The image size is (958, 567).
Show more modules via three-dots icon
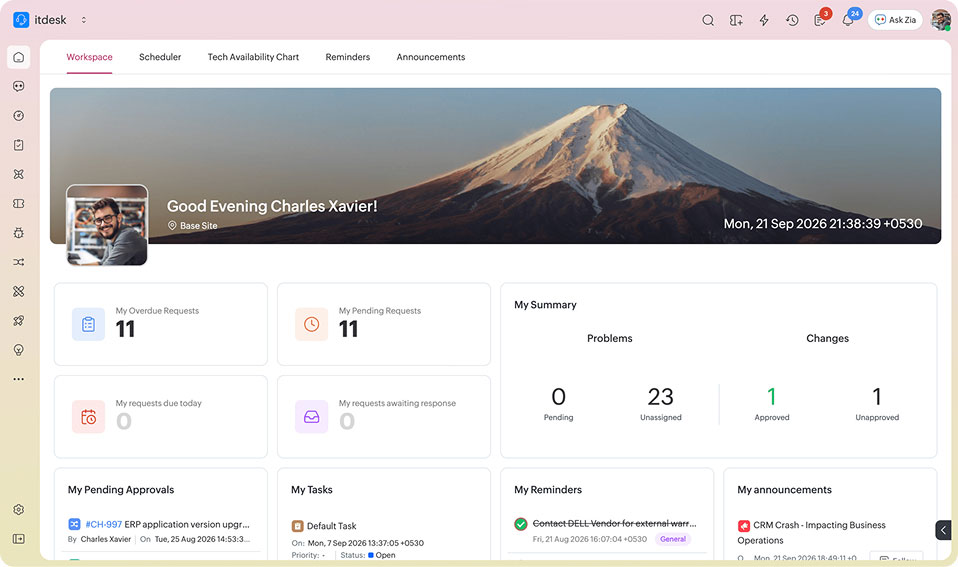pos(19,379)
